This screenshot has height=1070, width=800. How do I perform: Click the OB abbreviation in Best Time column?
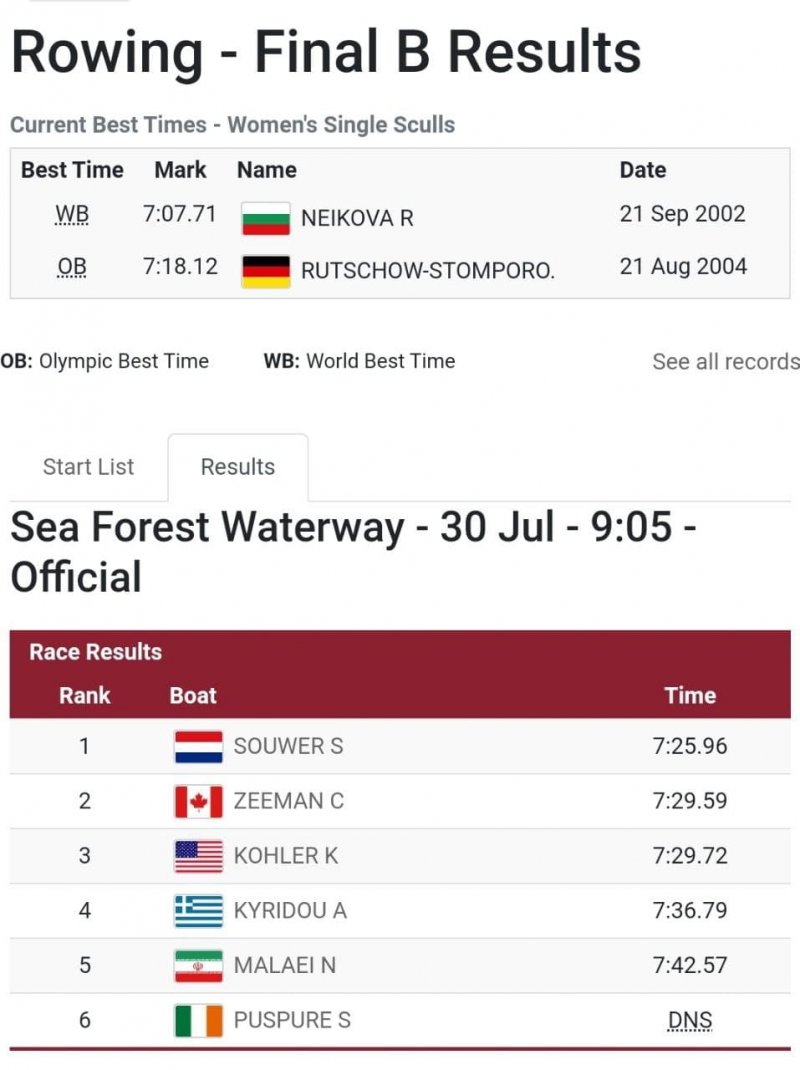(x=72, y=268)
